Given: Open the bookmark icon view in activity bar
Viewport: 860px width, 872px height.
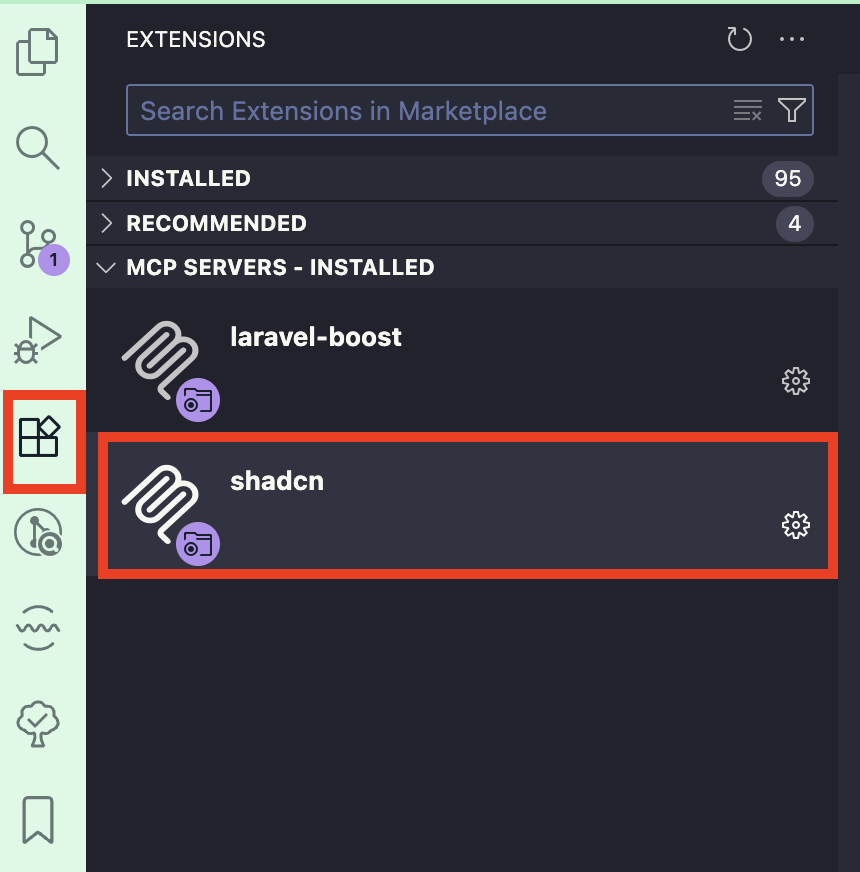Looking at the screenshot, I should tap(39, 820).
